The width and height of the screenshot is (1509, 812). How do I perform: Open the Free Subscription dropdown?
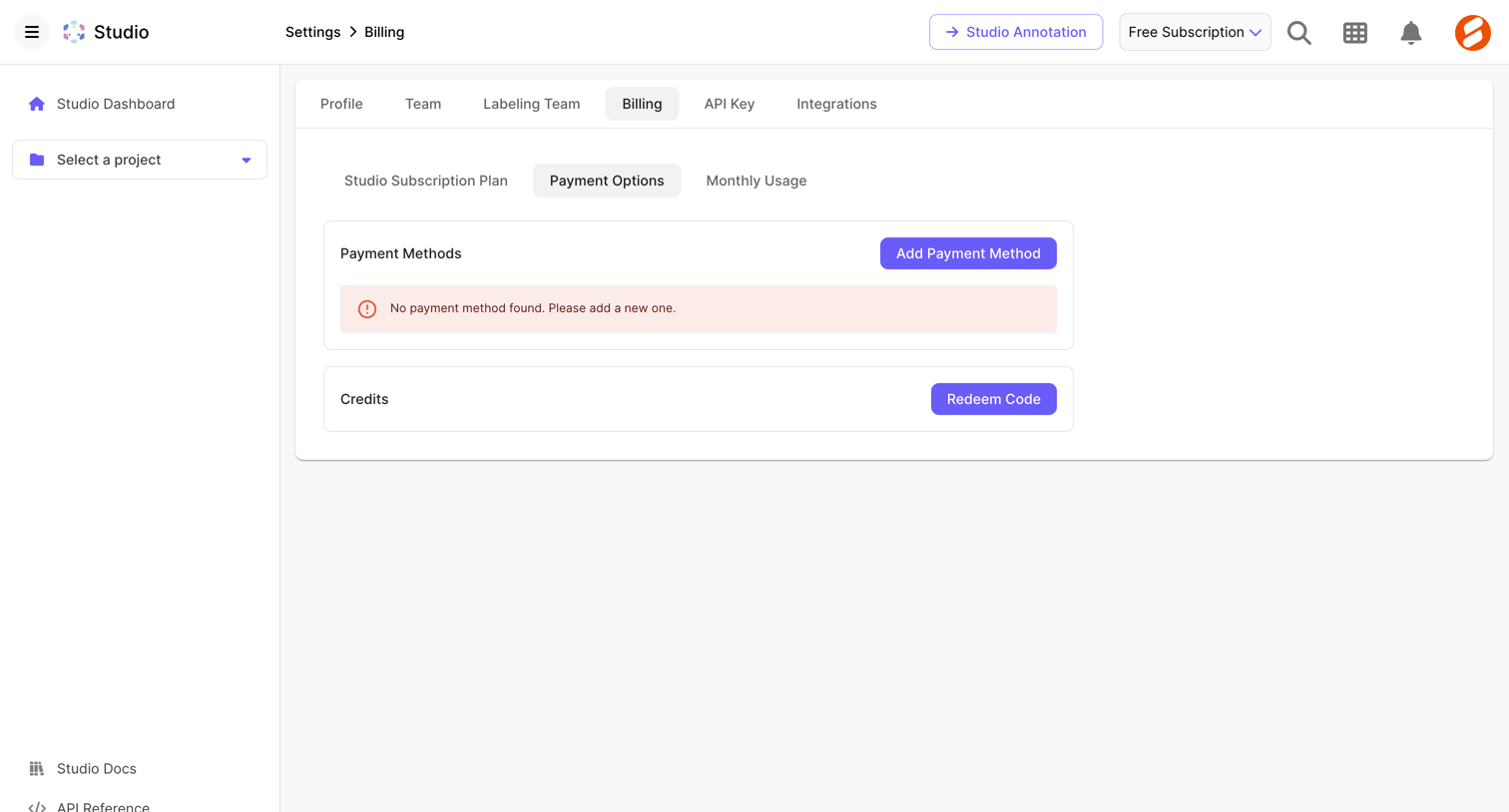click(1195, 32)
